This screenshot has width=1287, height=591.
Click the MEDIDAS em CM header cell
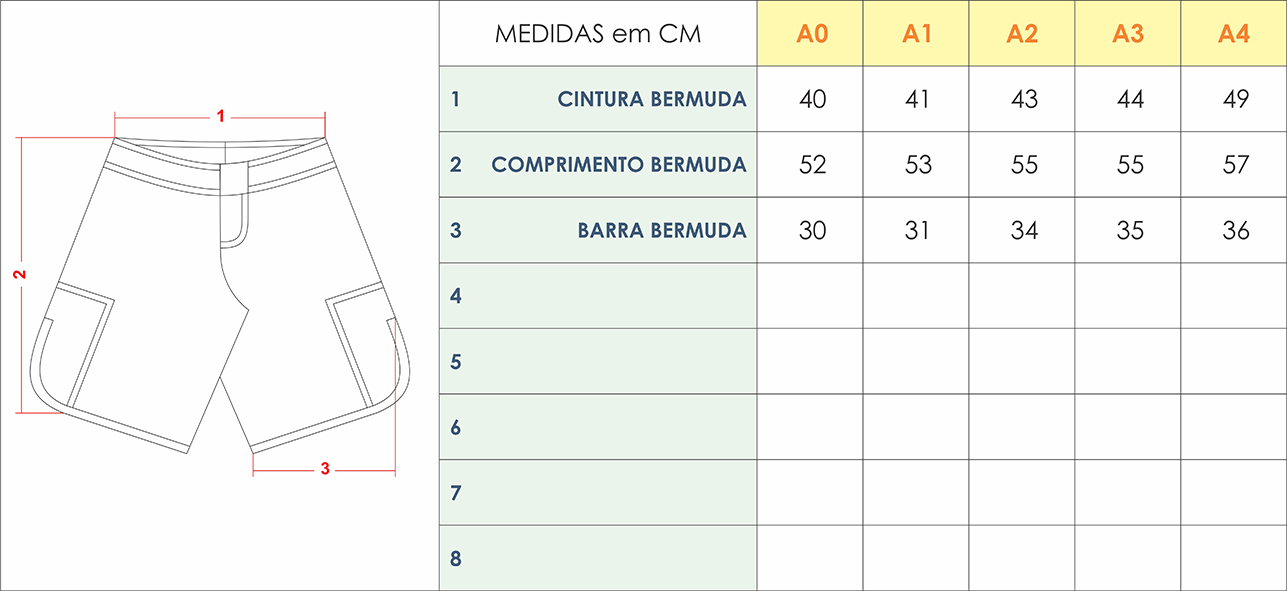(x=598, y=34)
